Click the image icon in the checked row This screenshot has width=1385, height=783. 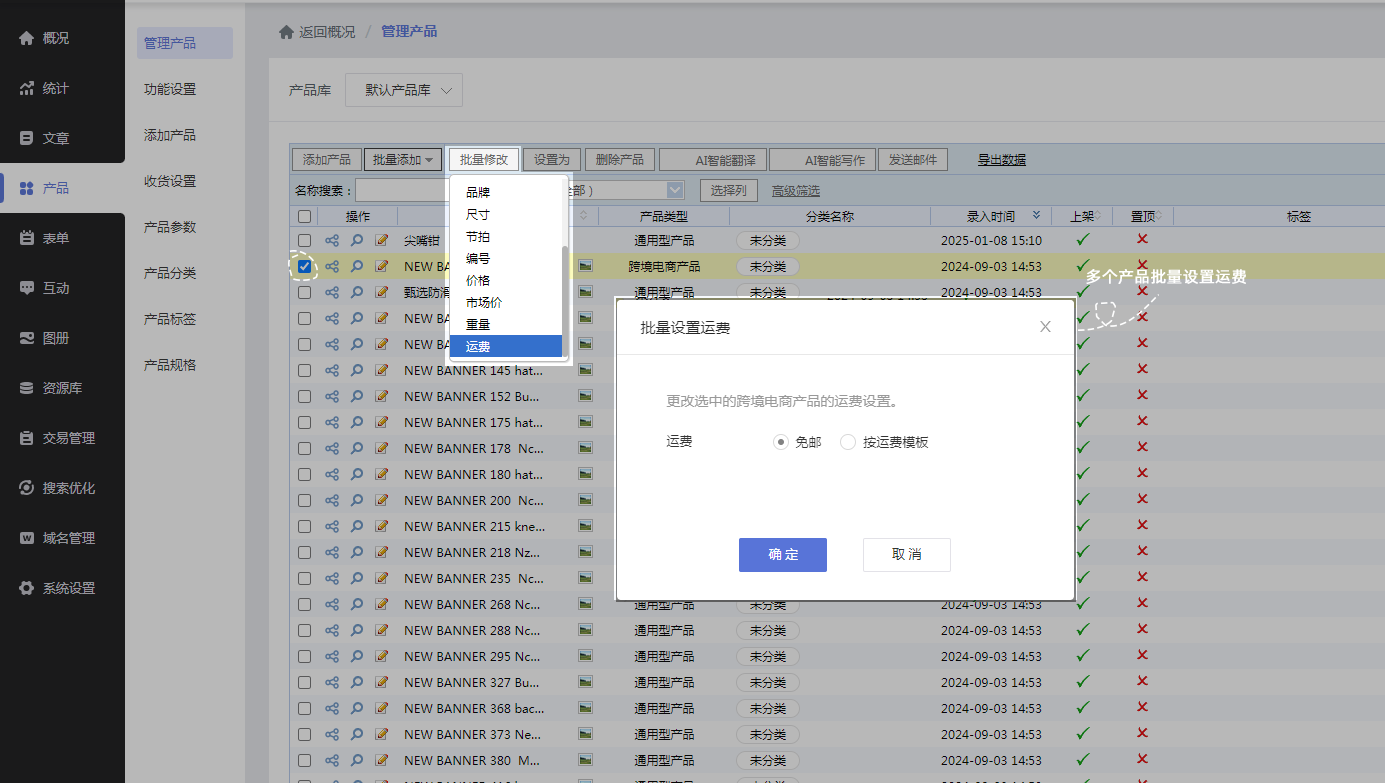585,267
